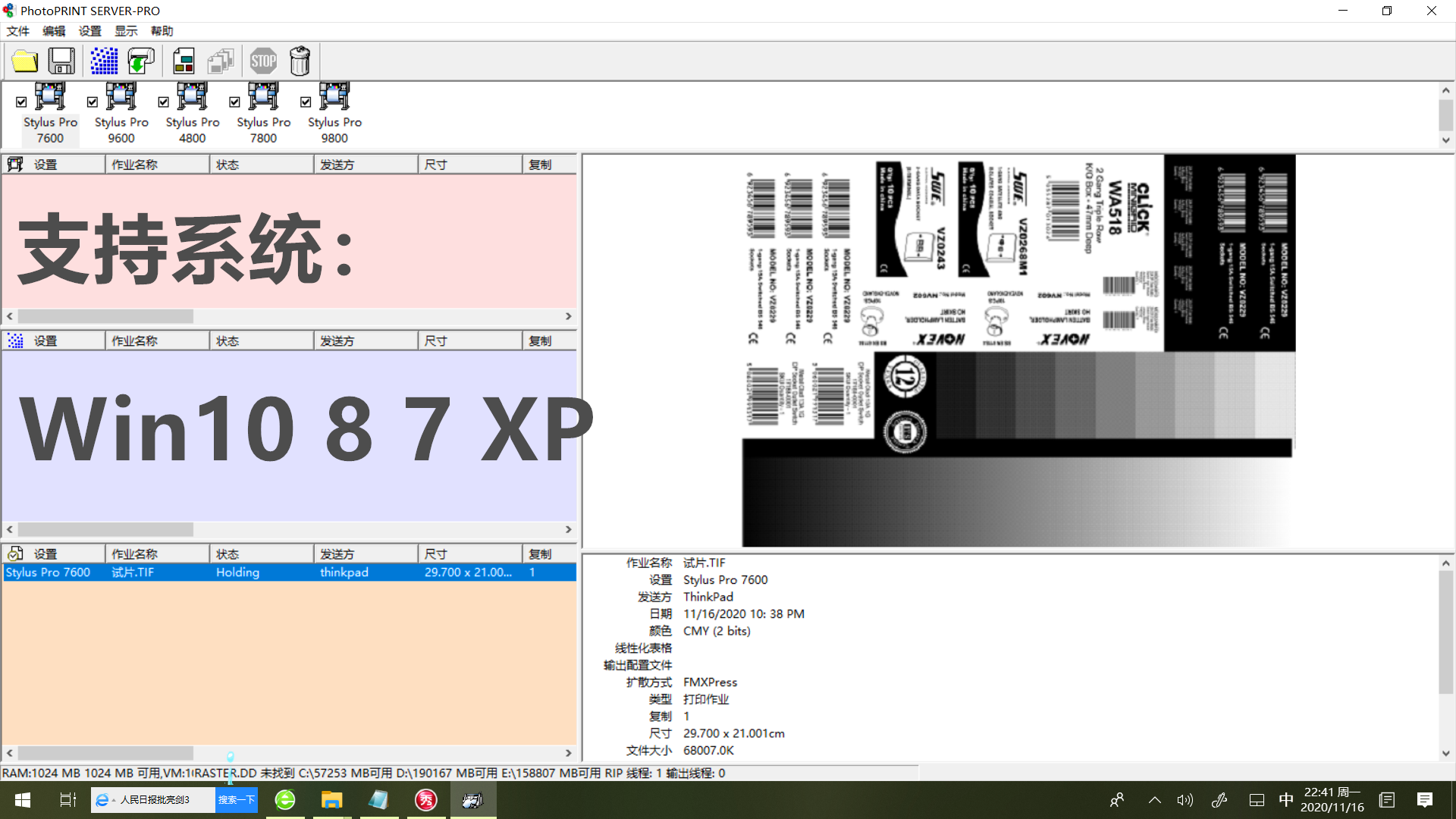
Task: Click the Holding status cell
Action: click(x=237, y=573)
